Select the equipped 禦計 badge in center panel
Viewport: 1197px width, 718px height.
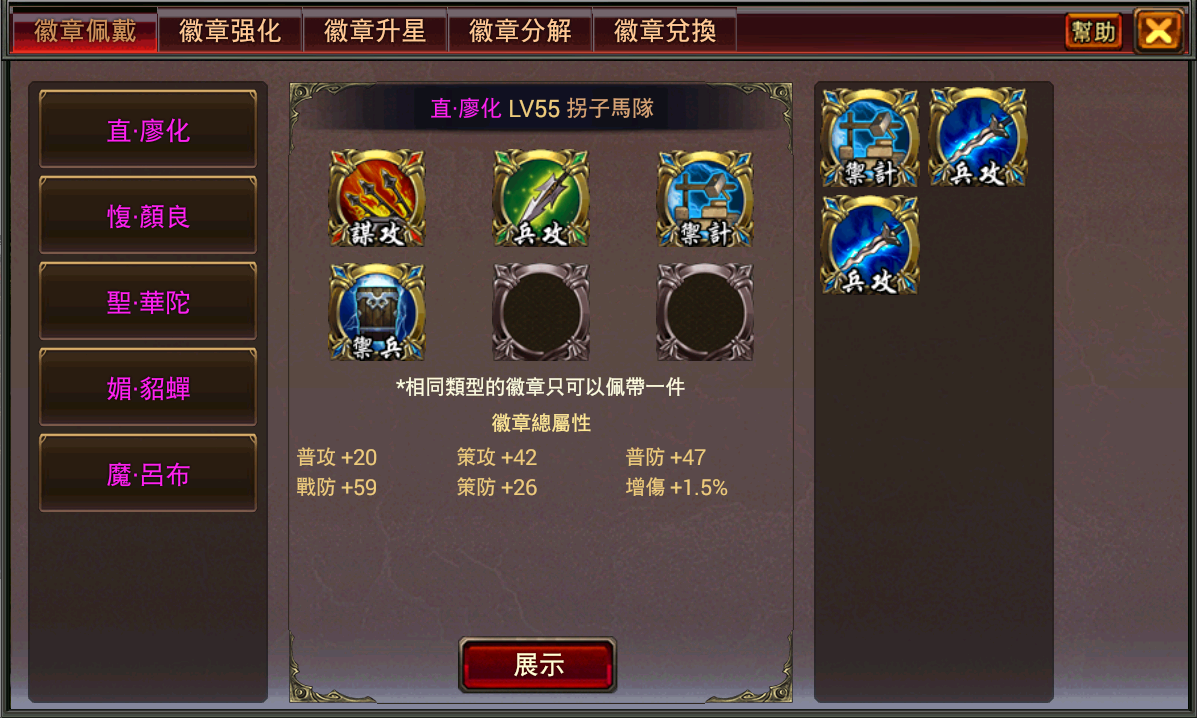(x=705, y=198)
